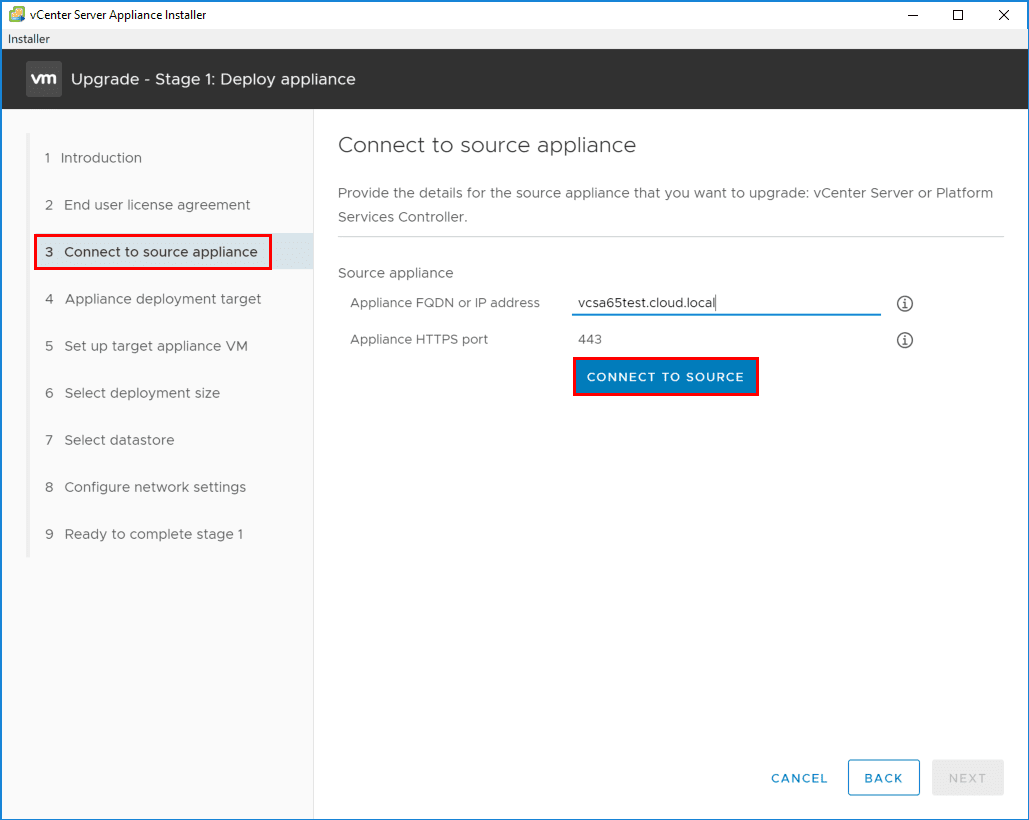Go to step 1 Introduction
This screenshot has width=1029, height=820.
tap(101, 158)
